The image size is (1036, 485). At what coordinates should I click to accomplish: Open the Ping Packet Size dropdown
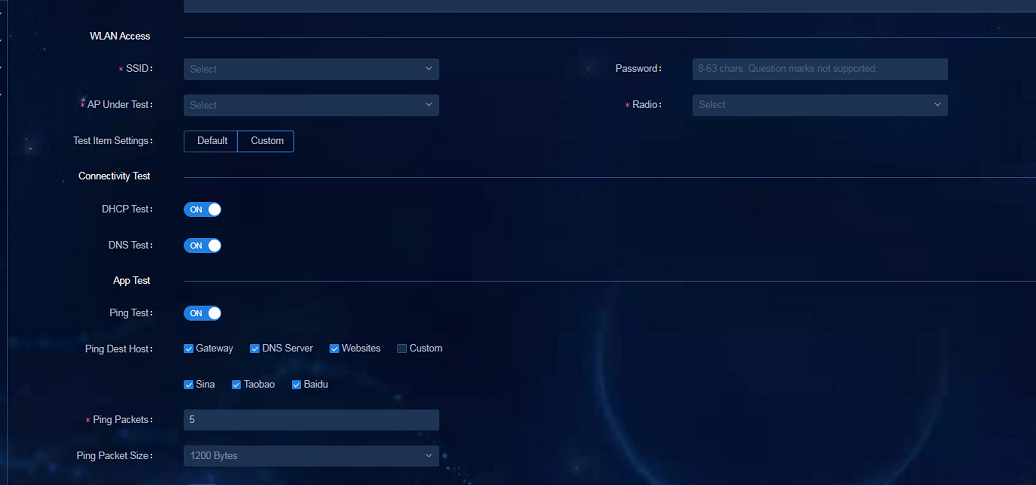311,456
